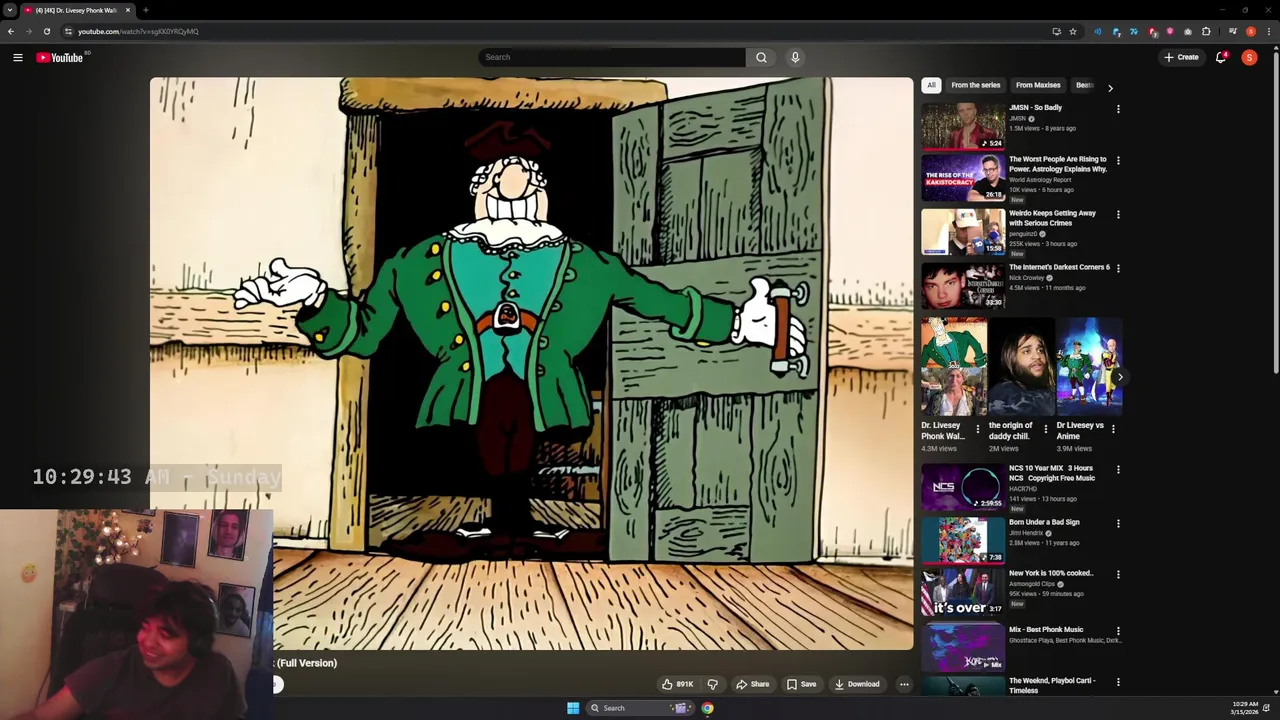The height and width of the screenshot is (720, 1280).
Task: Go back with browser back arrow
Action: (x=11, y=31)
